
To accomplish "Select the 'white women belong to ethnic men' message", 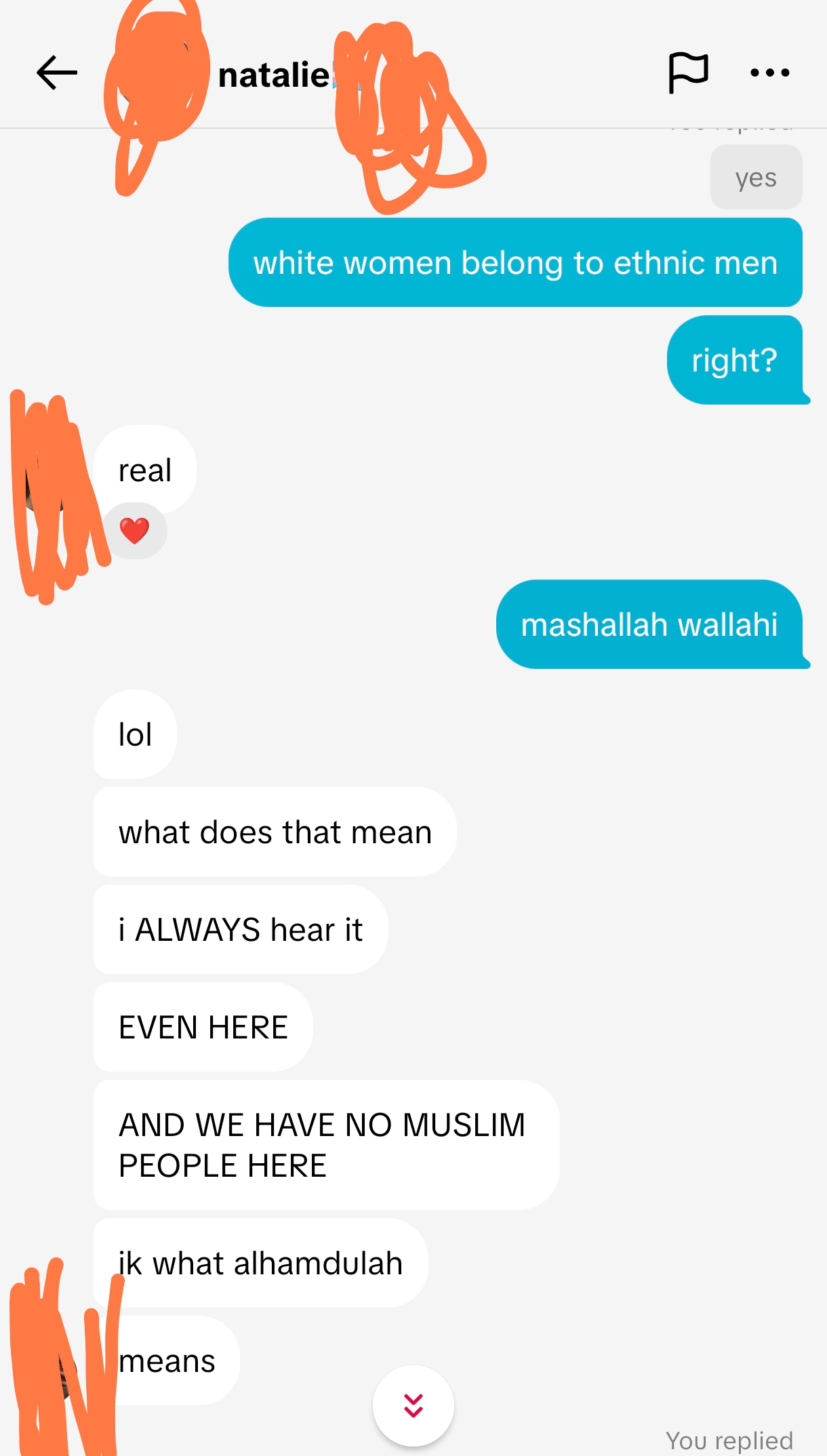I will 515,262.
